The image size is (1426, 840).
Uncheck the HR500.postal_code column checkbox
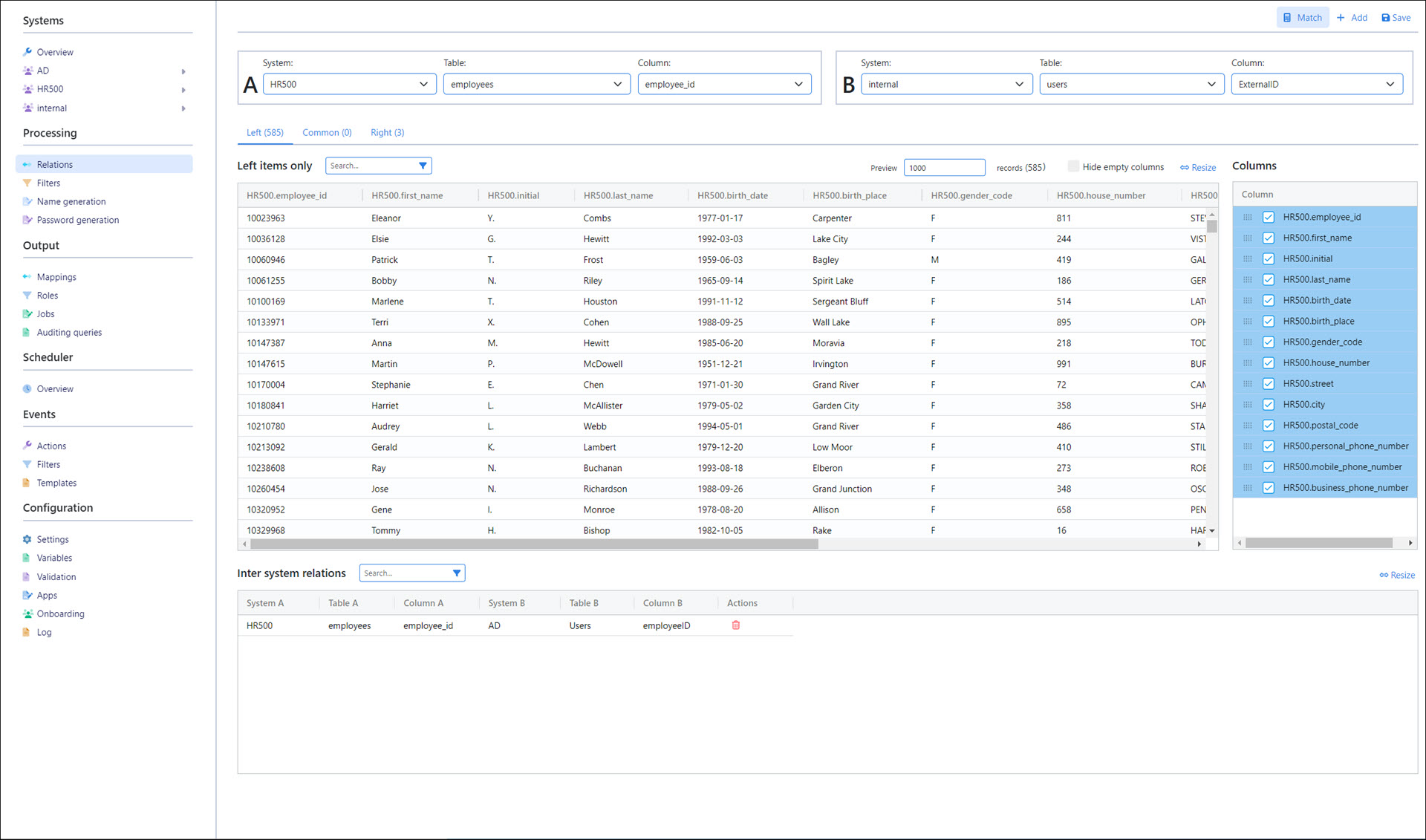coord(1269,425)
